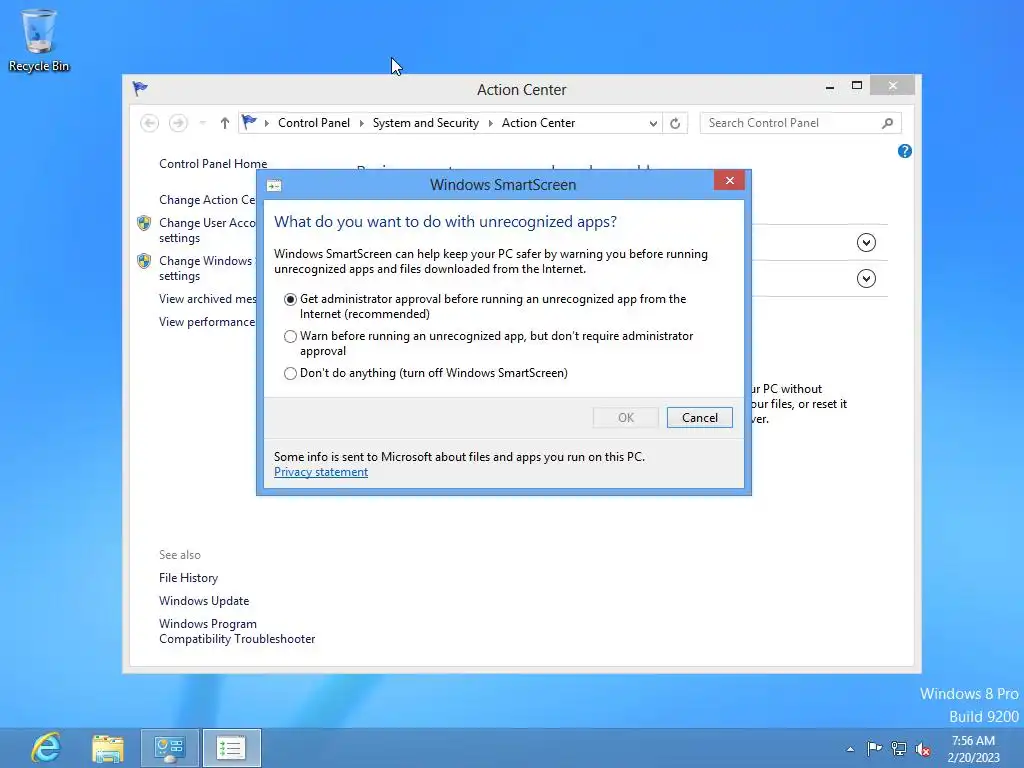Screen dimensions: 1024x768
Task: Expand the second Action Center section chevron
Action: click(866, 279)
